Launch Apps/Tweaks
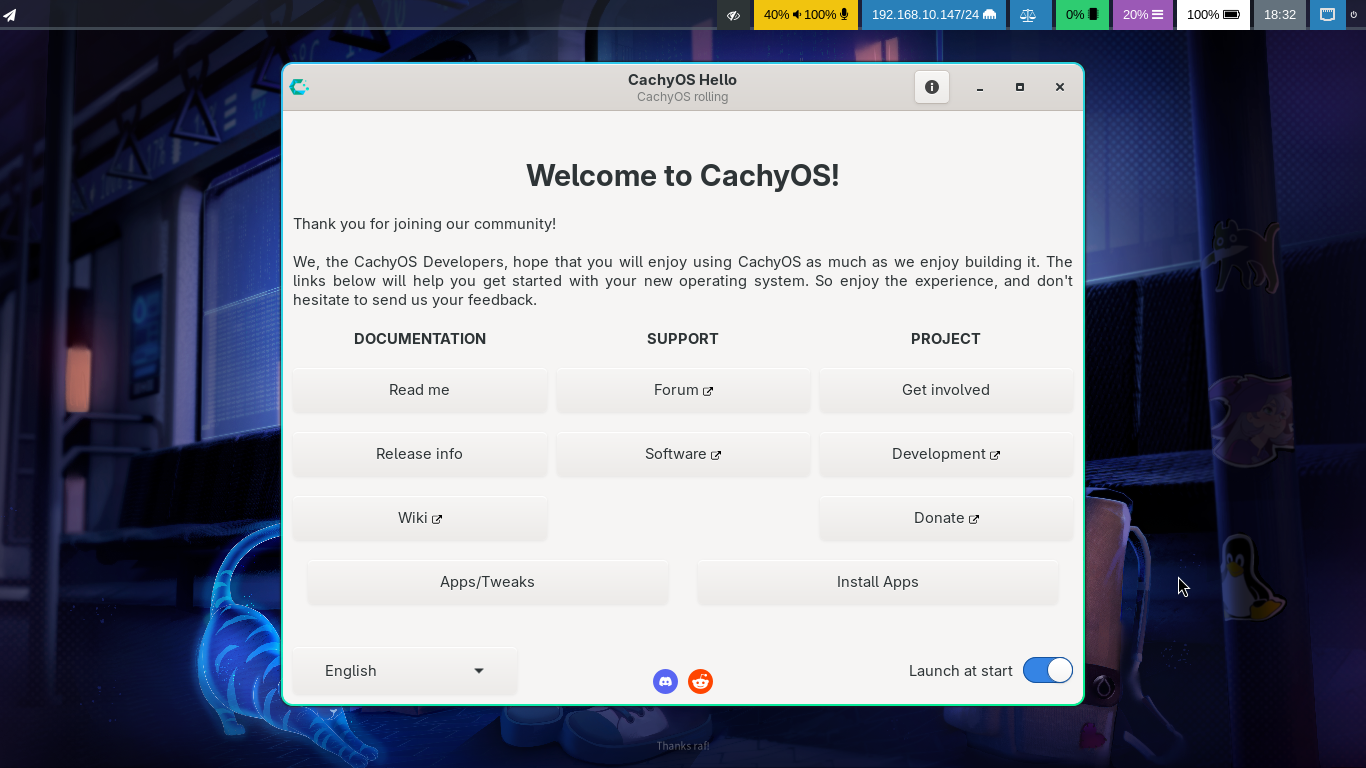Screen dimensions: 1366x768 [x=488, y=582]
